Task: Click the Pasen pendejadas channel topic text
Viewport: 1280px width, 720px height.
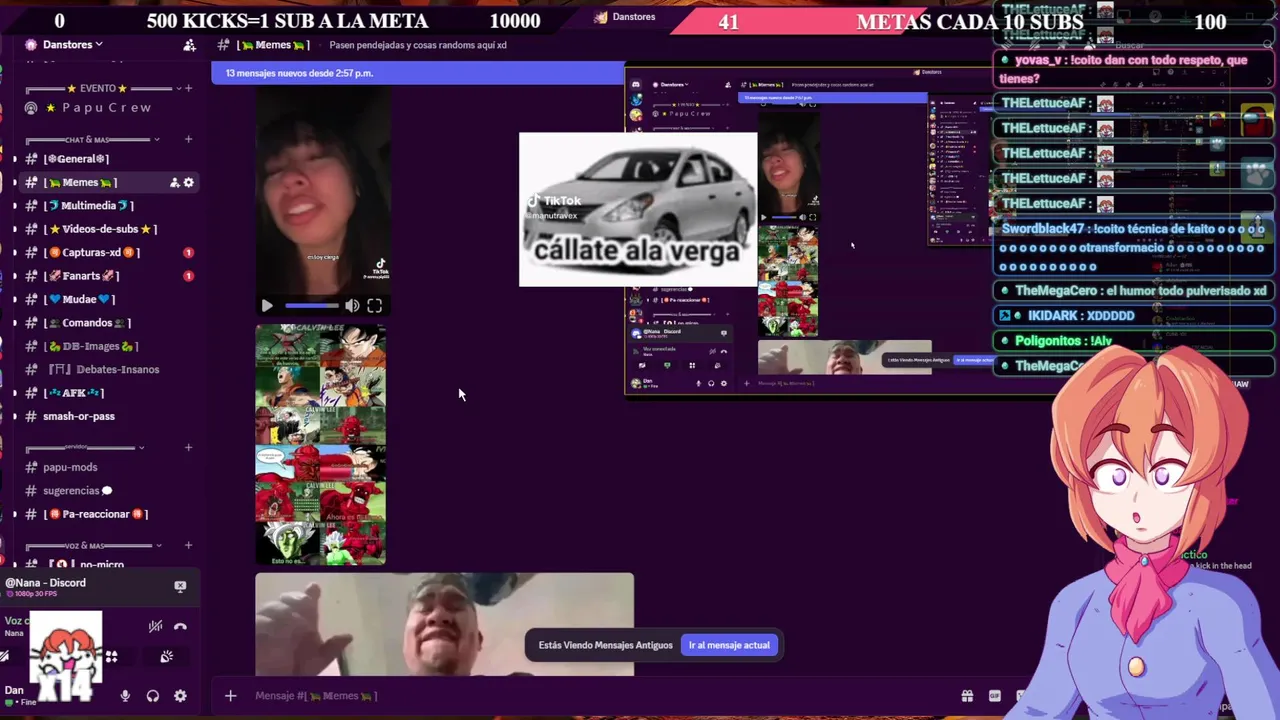Action: pos(418,45)
